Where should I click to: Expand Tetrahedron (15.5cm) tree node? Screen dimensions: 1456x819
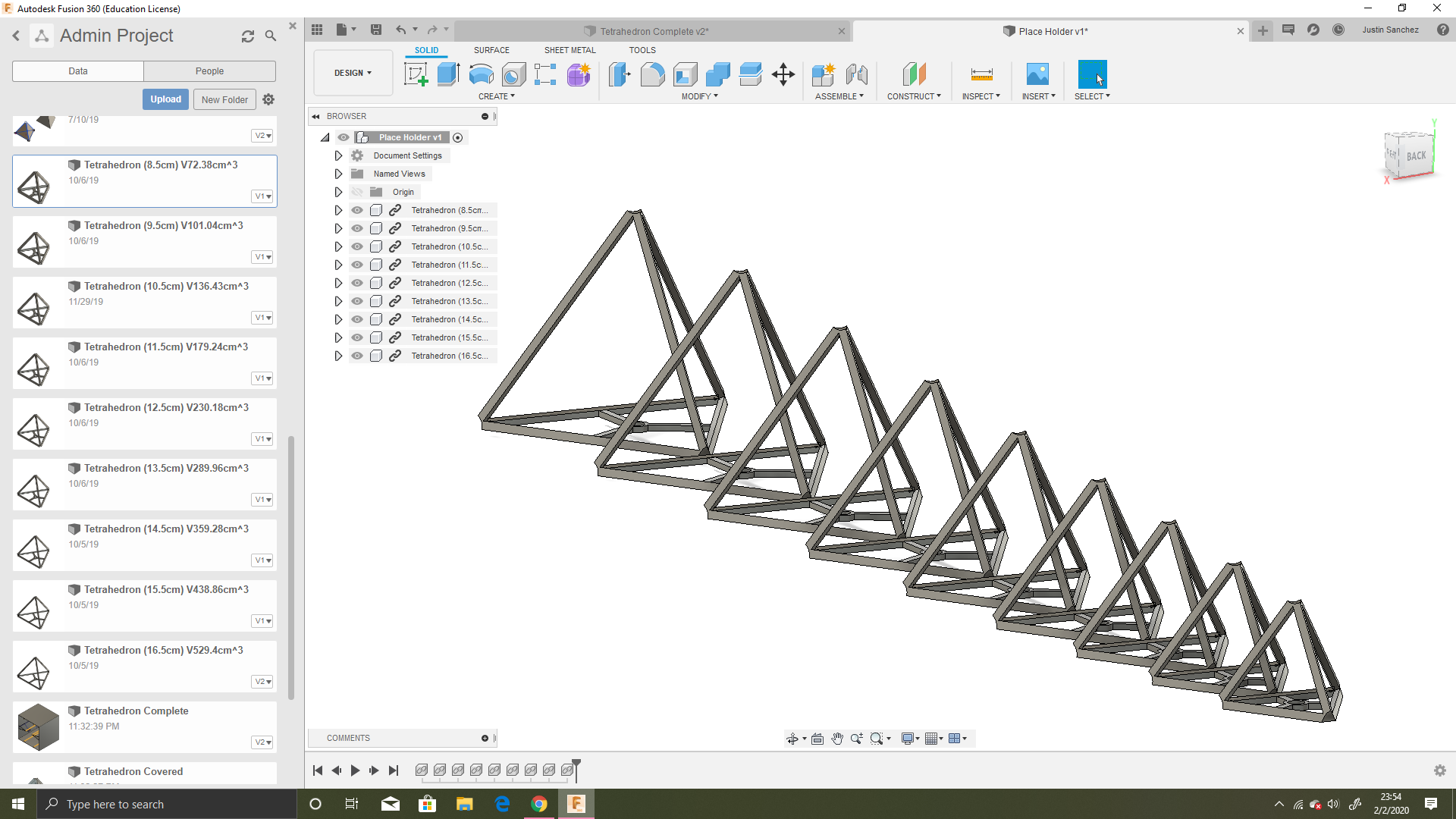click(338, 337)
